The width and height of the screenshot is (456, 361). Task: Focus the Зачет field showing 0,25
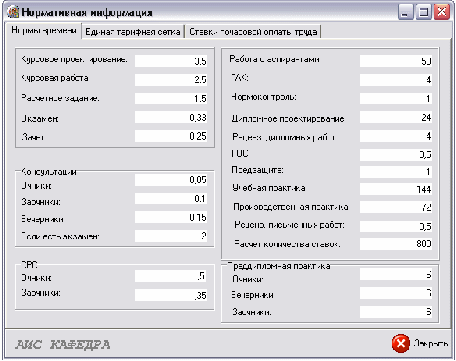(171, 136)
